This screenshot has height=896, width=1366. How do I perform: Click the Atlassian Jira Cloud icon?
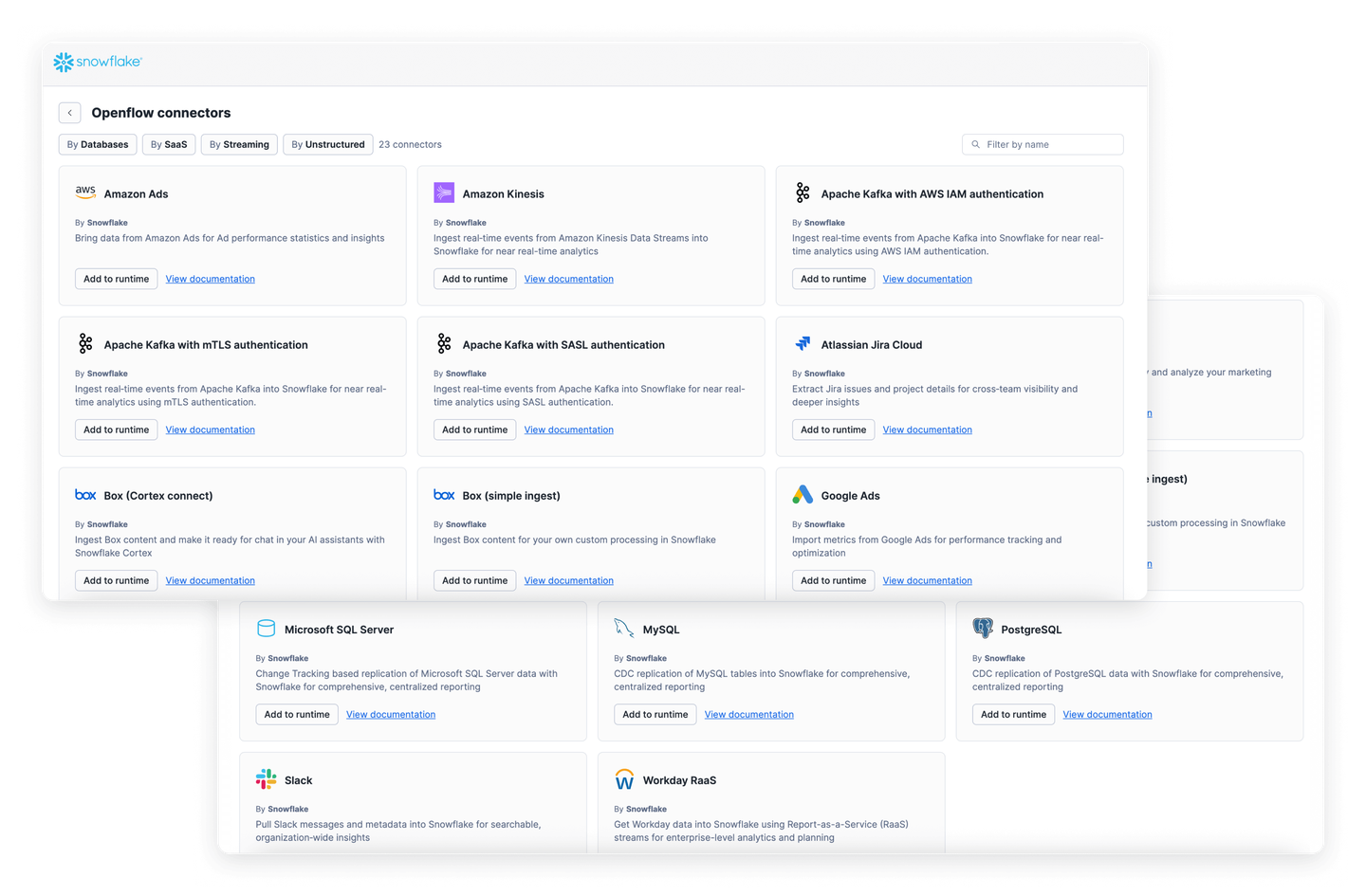click(x=803, y=343)
